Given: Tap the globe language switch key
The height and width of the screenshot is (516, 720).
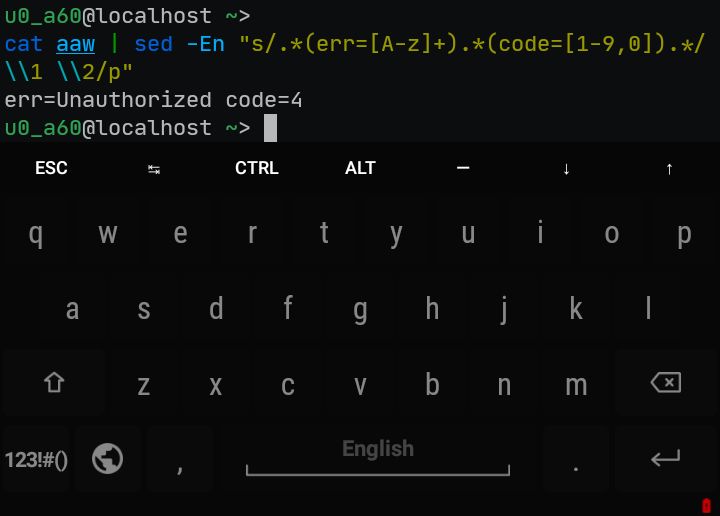Looking at the screenshot, I should (x=107, y=458).
